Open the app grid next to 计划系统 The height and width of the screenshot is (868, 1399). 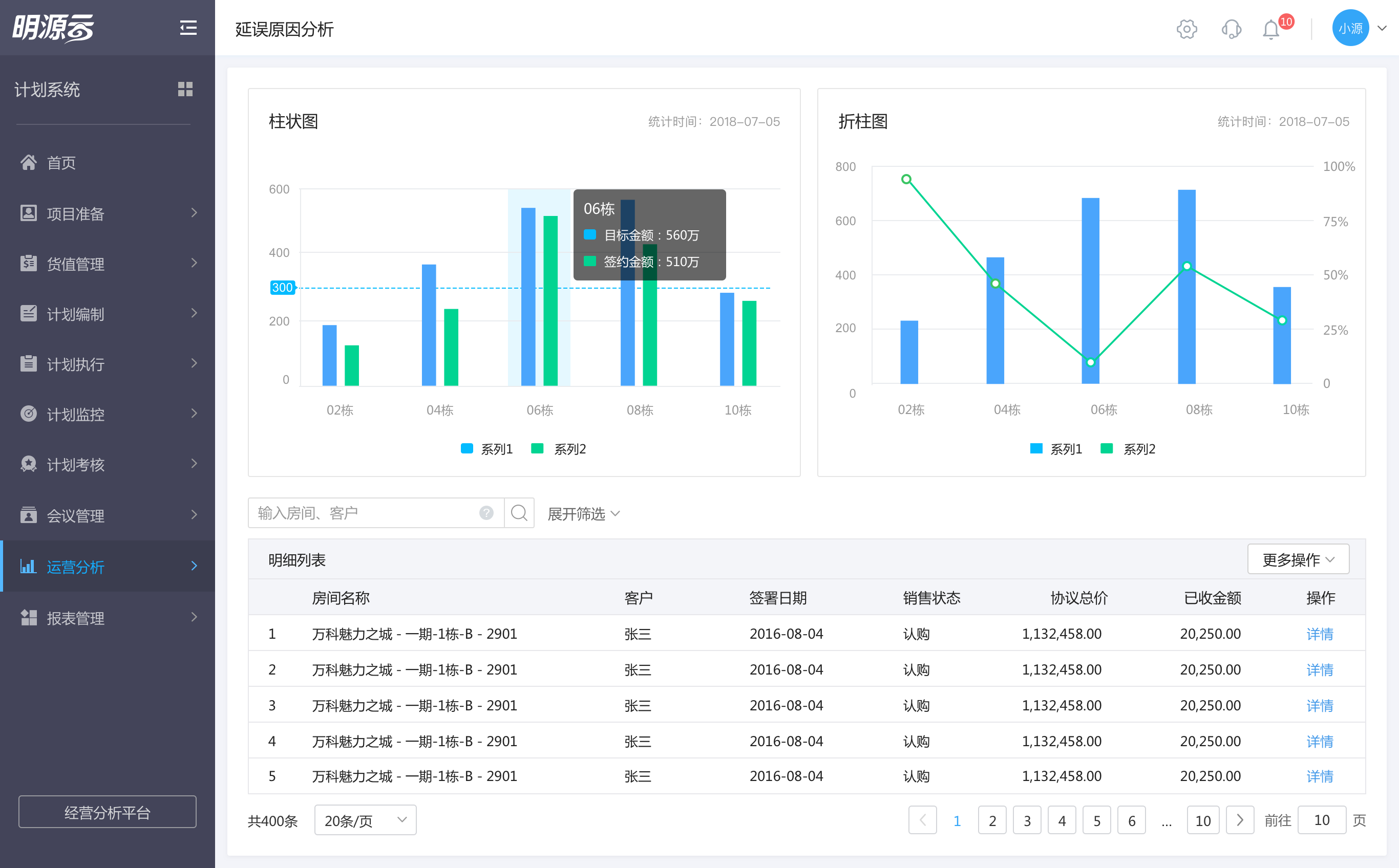click(185, 89)
